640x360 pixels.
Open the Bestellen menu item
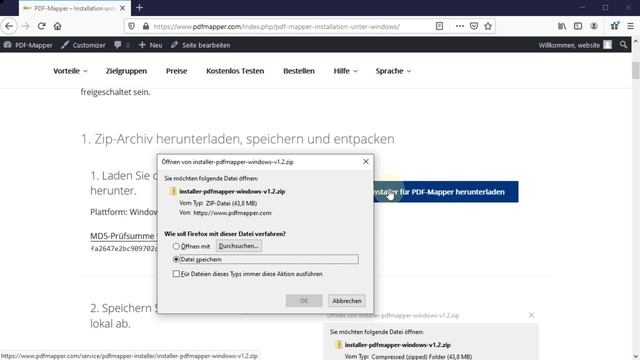click(299, 71)
